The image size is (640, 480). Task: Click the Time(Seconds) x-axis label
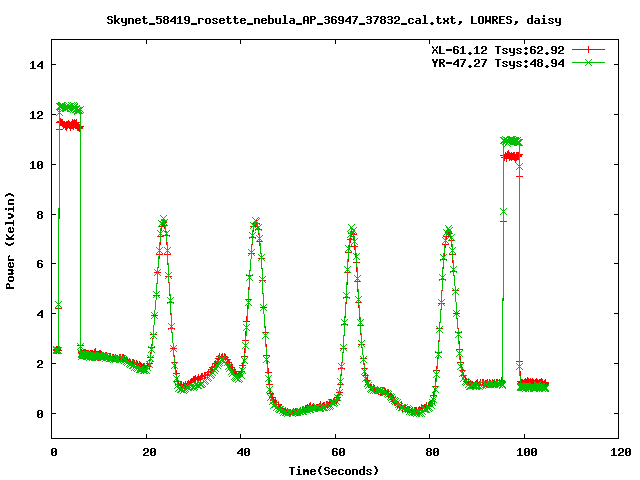(334, 471)
